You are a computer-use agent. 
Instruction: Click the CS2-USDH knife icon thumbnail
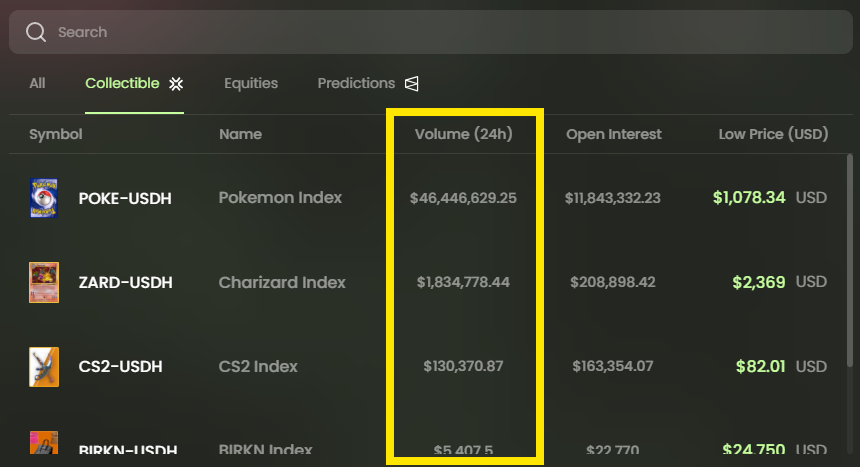click(44, 367)
